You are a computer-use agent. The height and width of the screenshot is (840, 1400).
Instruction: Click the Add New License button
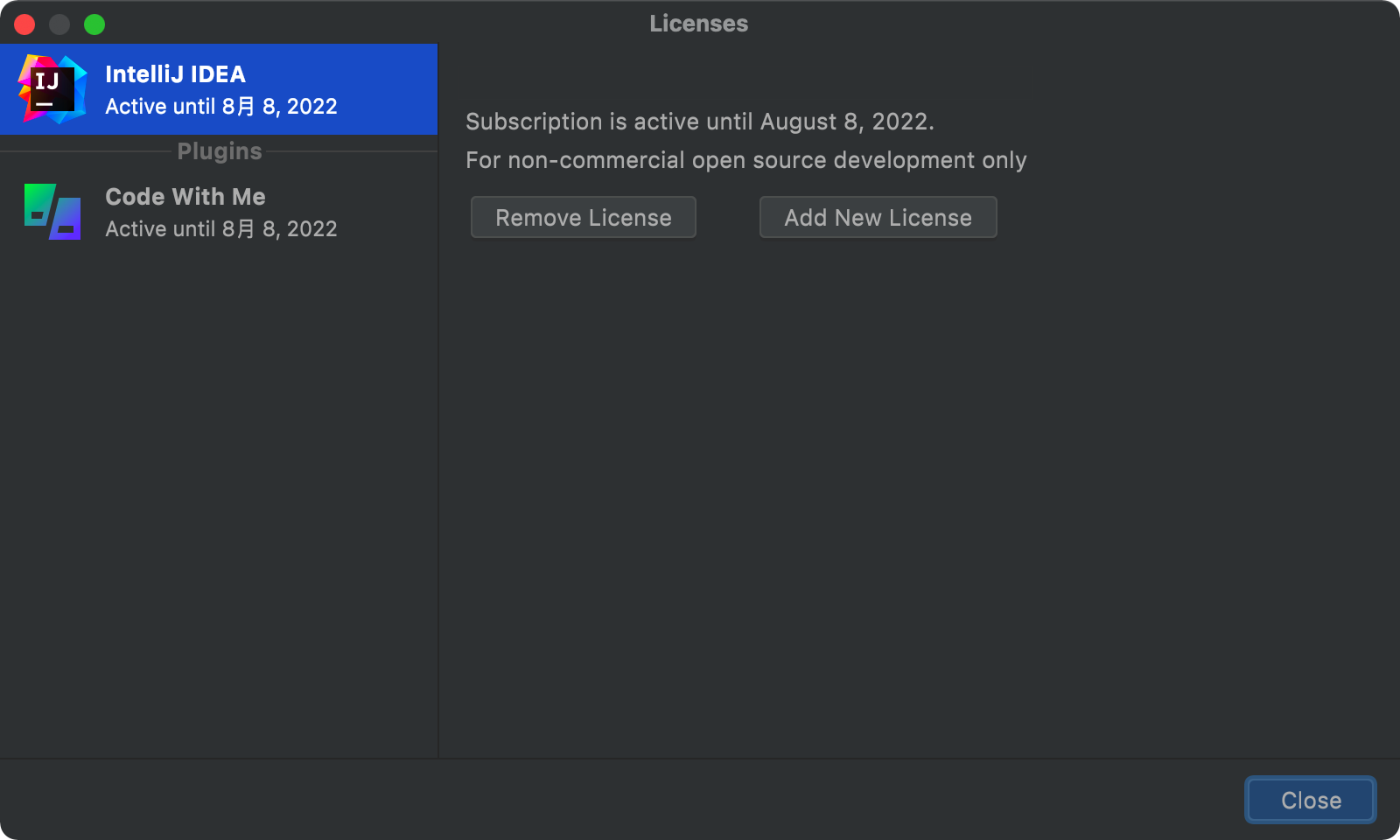[x=878, y=217]
